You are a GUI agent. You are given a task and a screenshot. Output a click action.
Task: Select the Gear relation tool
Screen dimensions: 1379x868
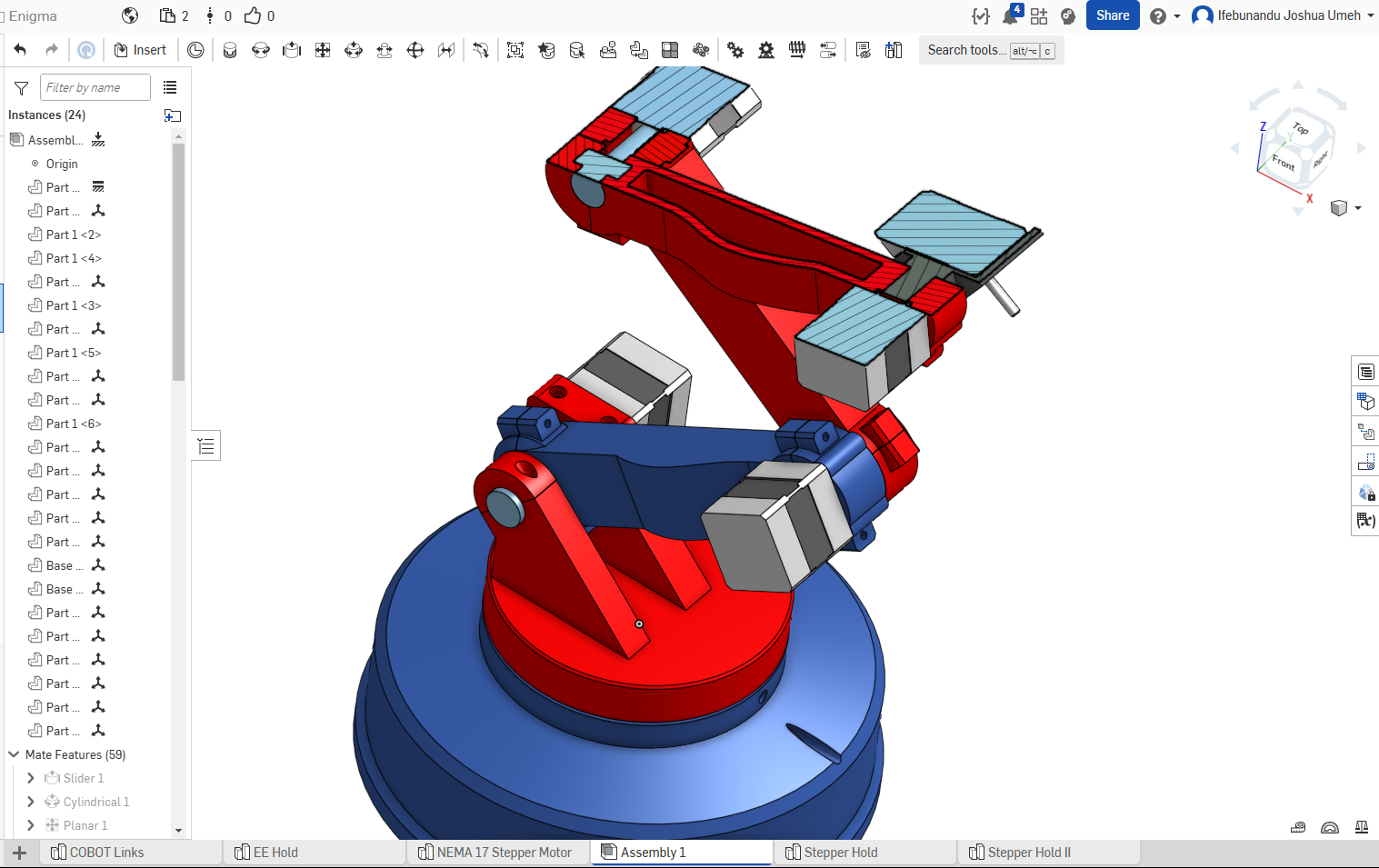tap(735, 50)
